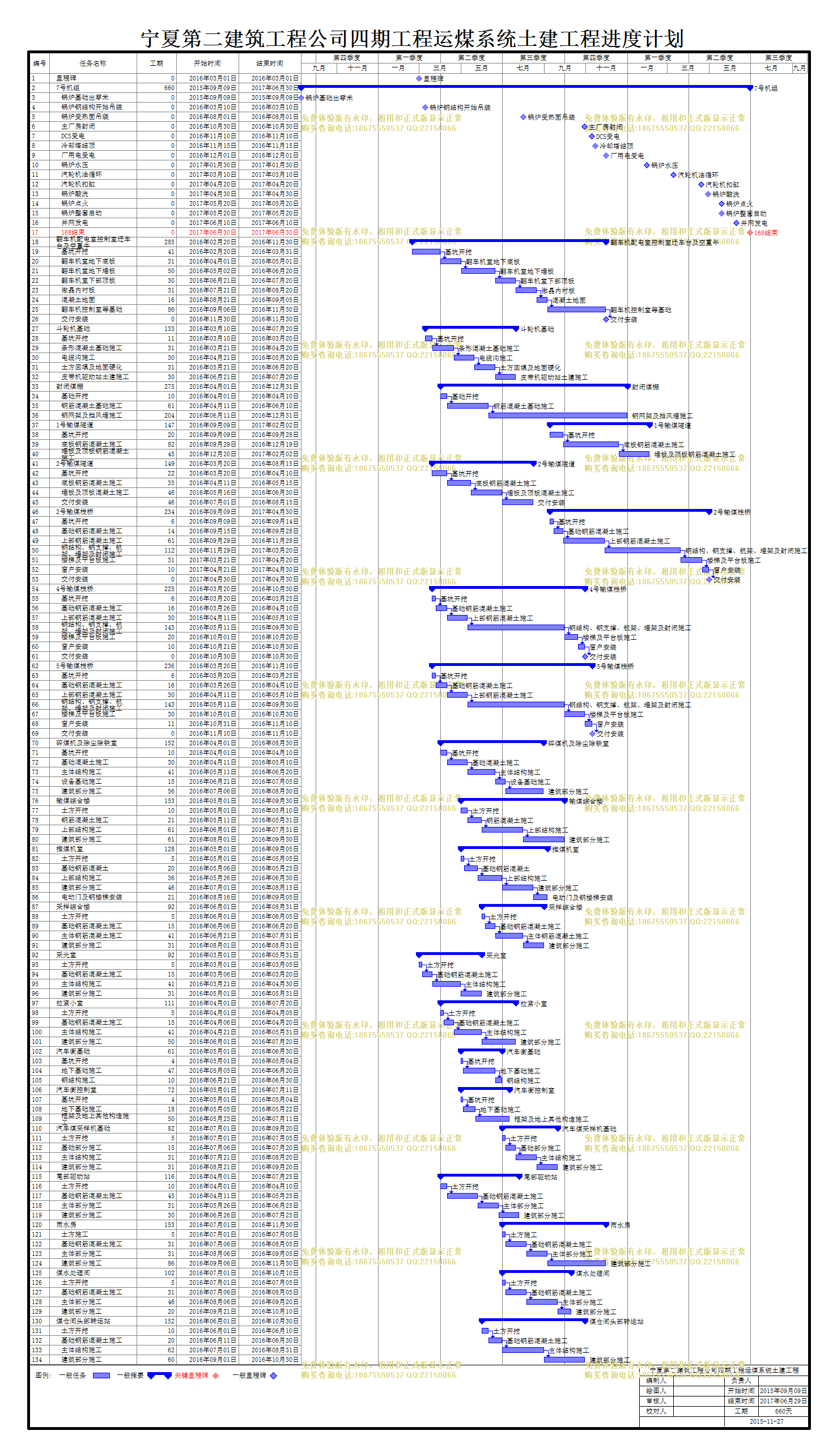This screenshot has width=837, height=1456.
Task: Select the 斗轮机基础 summary bar
Action: click(x=471, y=328)
